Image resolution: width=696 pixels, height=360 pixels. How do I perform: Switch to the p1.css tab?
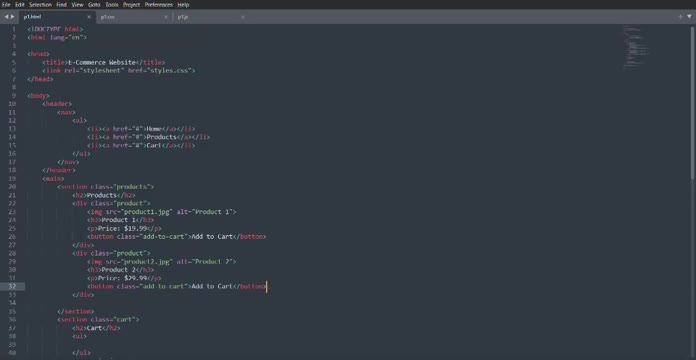(x=107, y=17)
